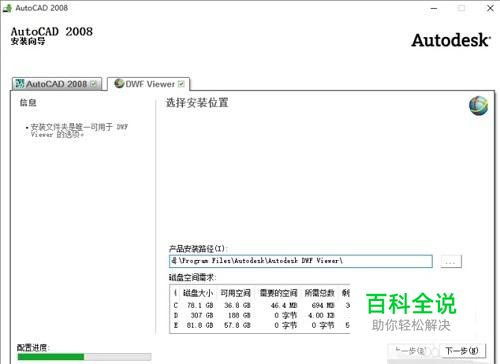Select the DWF Viewer tab
Screen dimensions: 500x364
[x=149, y=84]
